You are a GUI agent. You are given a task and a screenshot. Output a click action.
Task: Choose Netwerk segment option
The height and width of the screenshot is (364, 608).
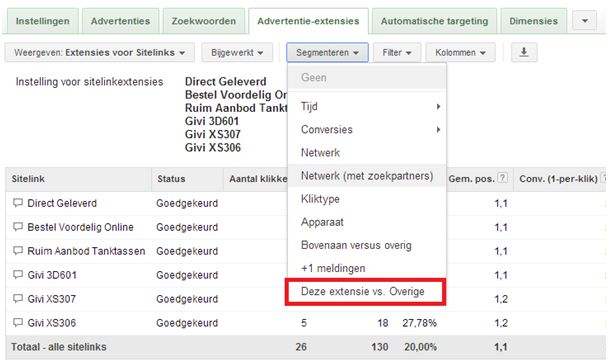tap(367, 153)
